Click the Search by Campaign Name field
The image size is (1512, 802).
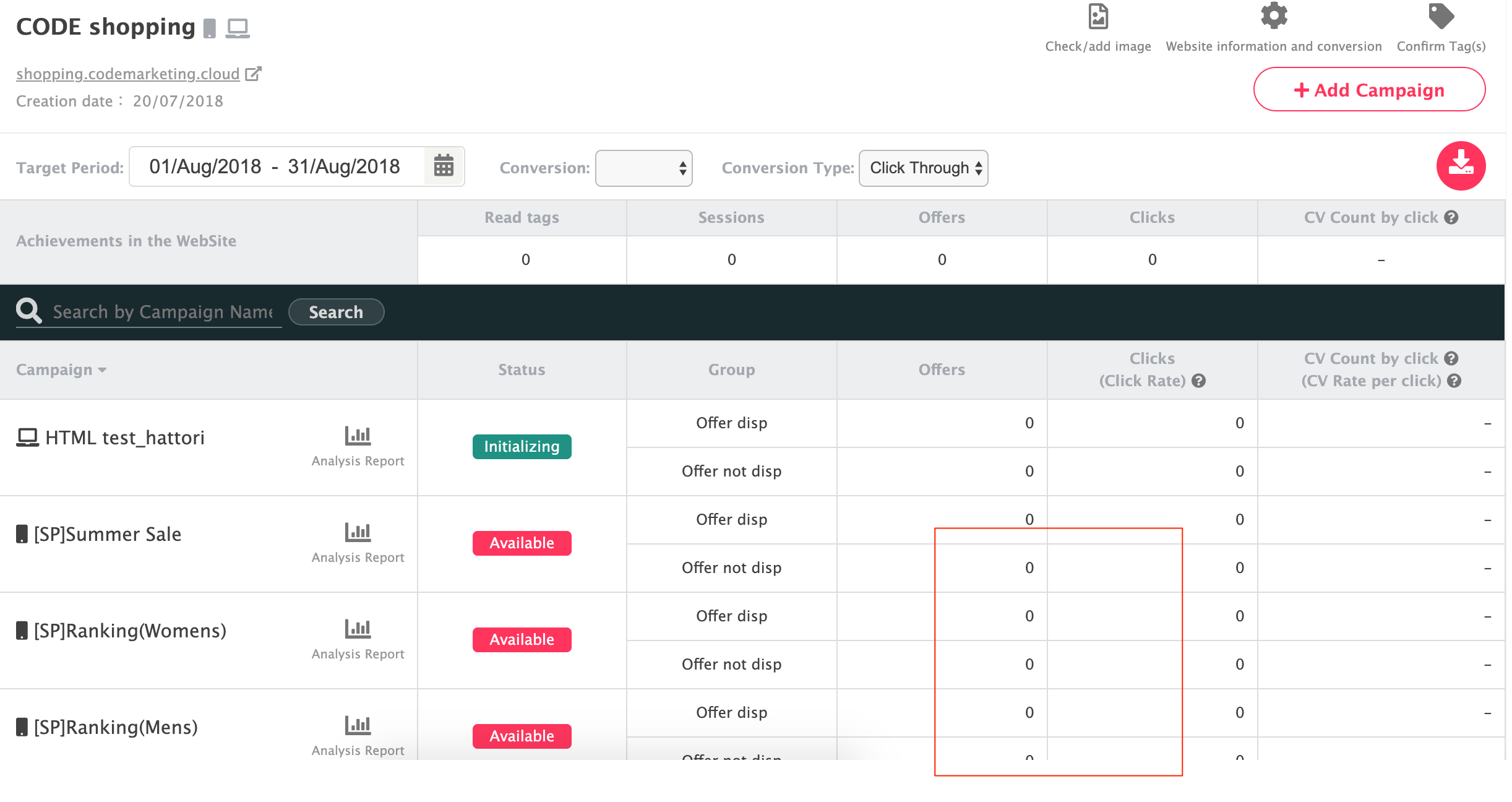(162, 312)
